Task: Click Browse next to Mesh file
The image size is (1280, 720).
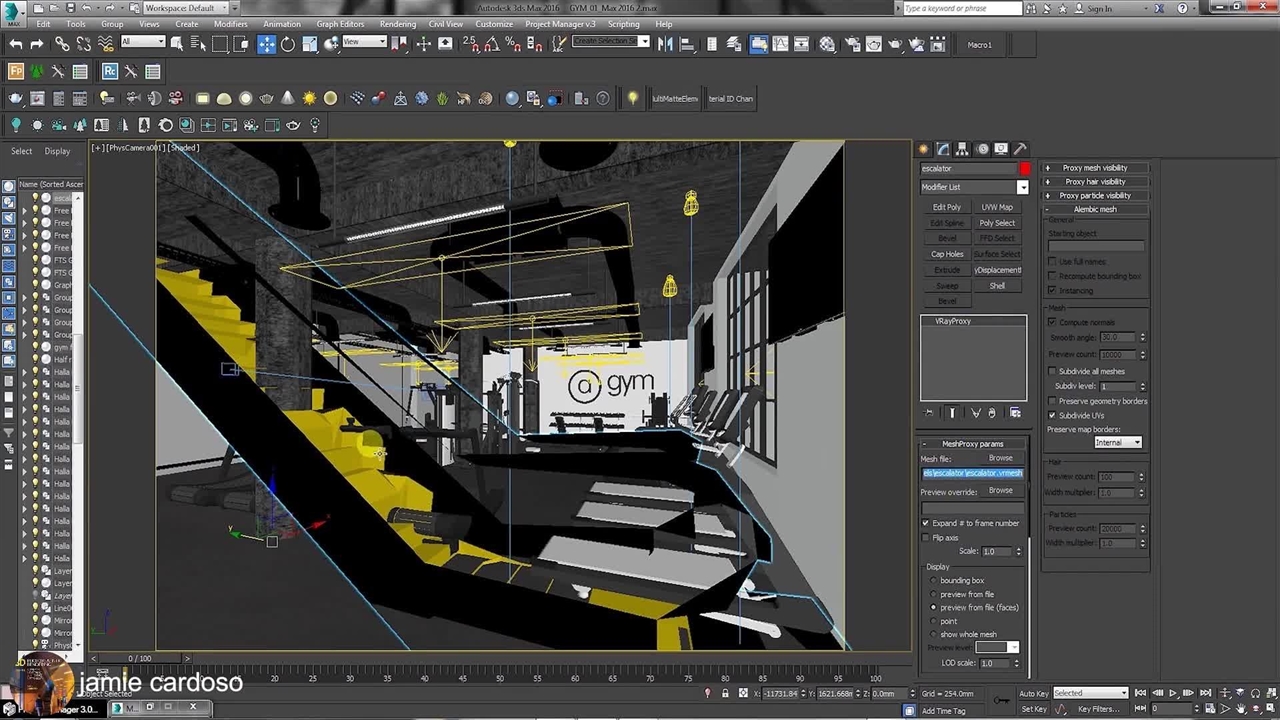Action: point(1000,458)
